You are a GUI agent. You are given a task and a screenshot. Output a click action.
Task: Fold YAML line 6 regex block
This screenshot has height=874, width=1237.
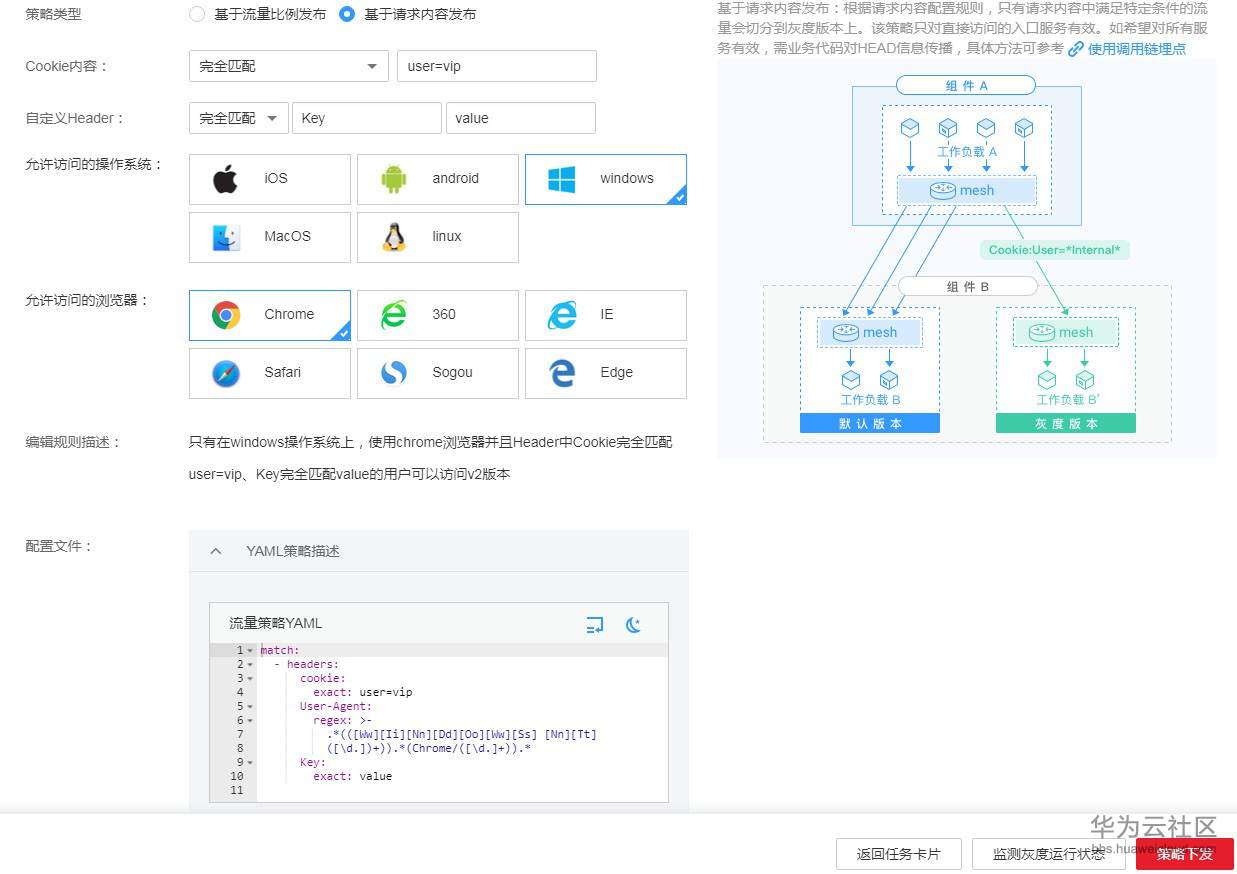click(x=250, y=721)
